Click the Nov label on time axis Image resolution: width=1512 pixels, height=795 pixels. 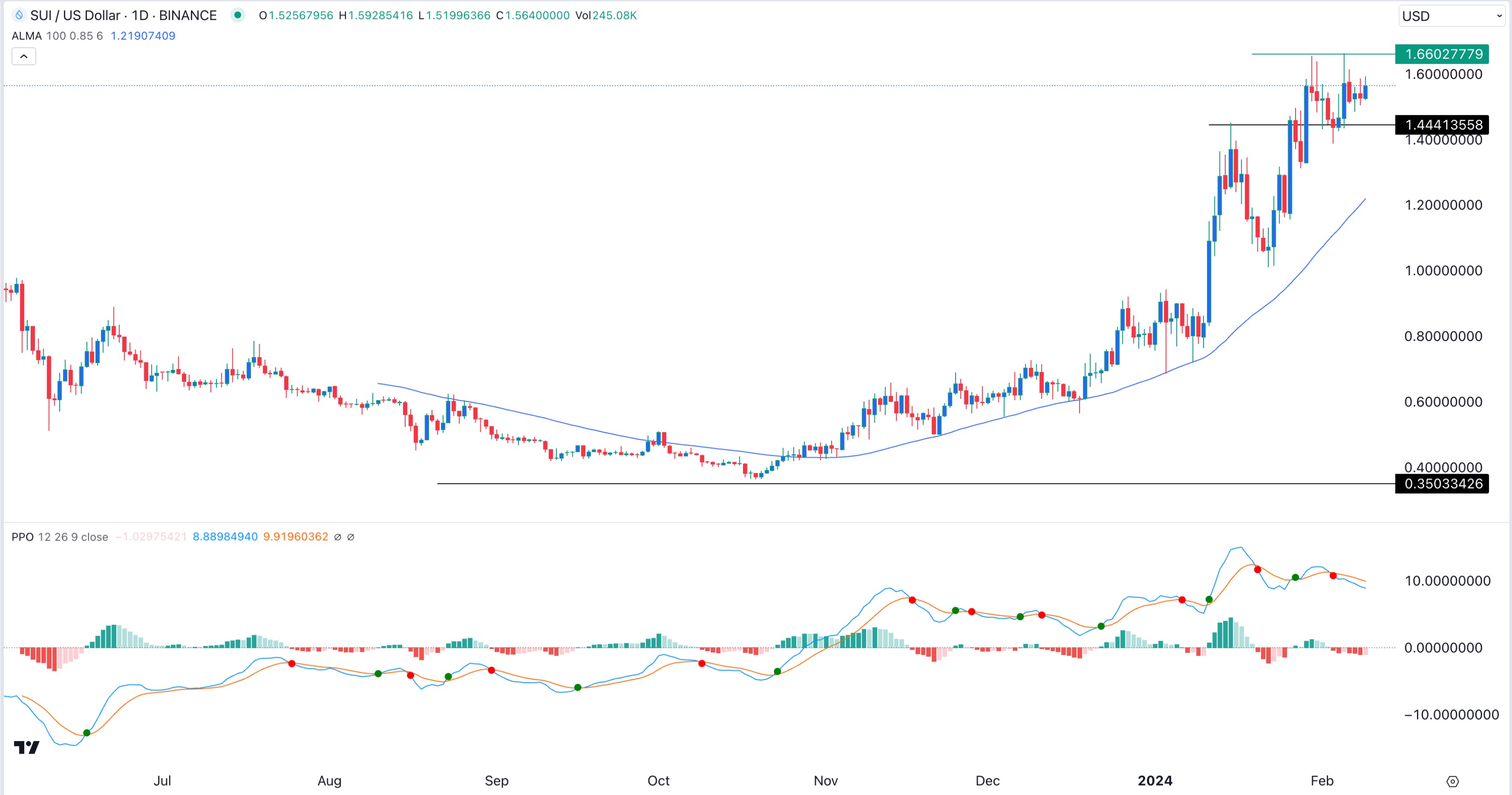tap(825, 780)
